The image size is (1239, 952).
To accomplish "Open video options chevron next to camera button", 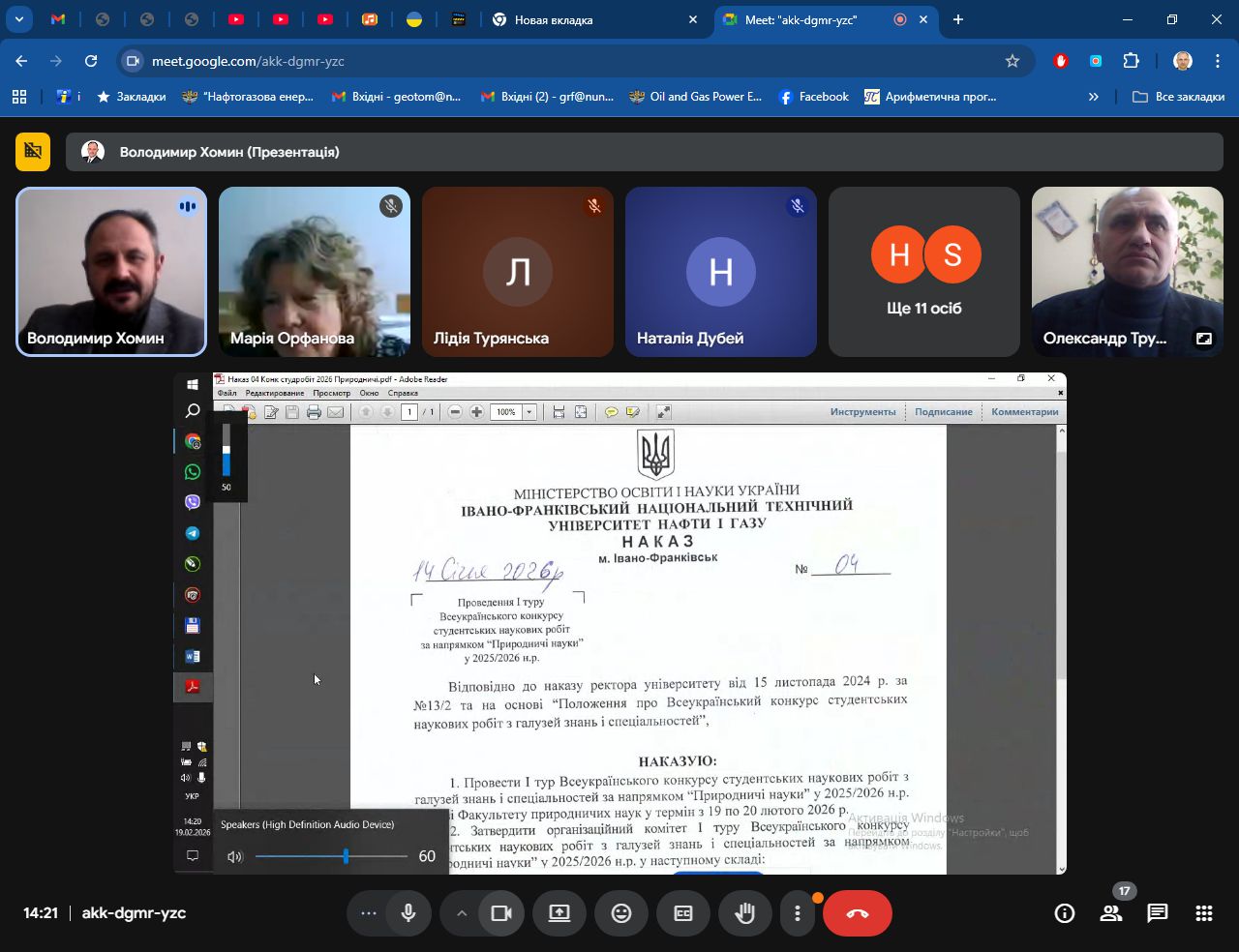I will coord(464,912).
